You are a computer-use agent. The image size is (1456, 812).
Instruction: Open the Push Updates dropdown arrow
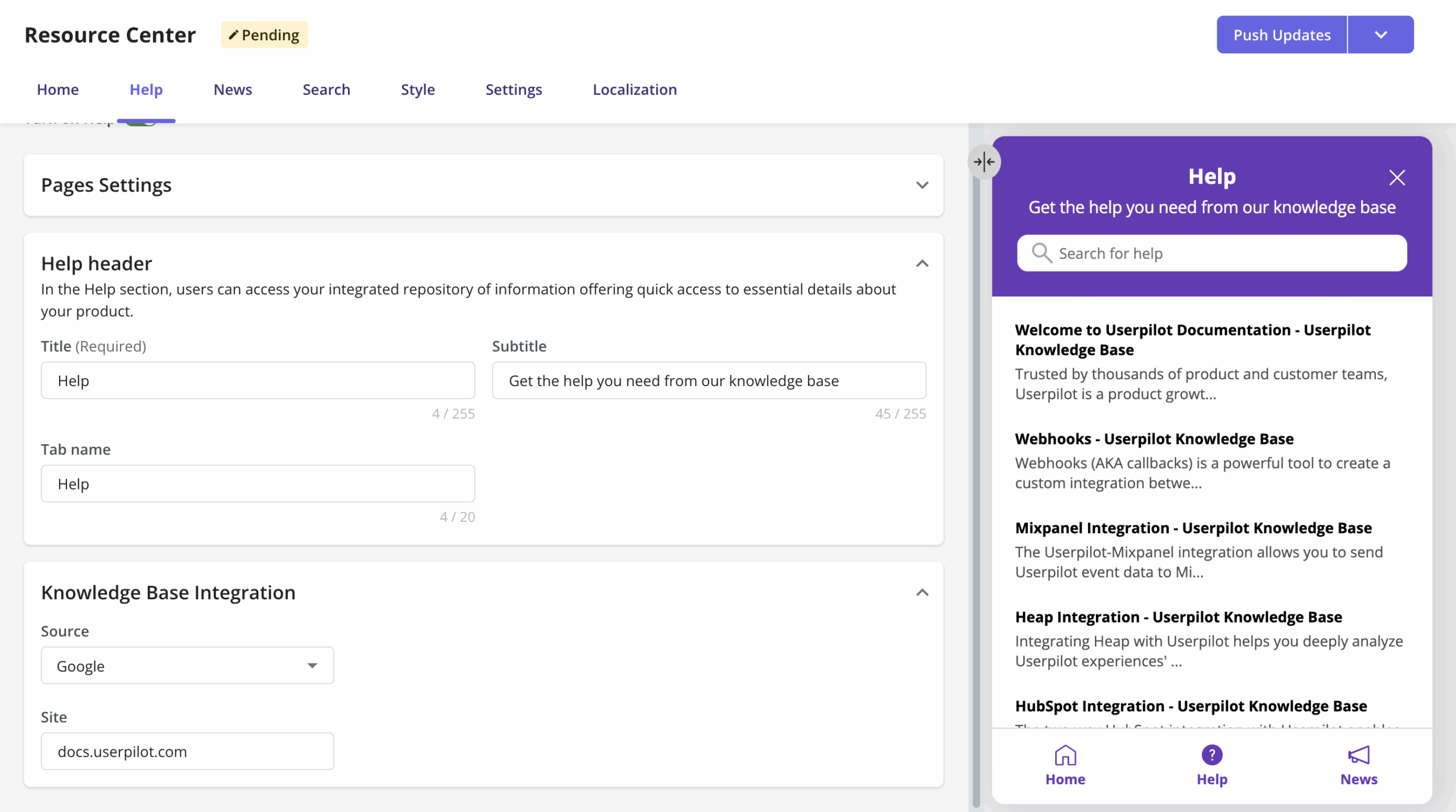(x=1380, y=34)
